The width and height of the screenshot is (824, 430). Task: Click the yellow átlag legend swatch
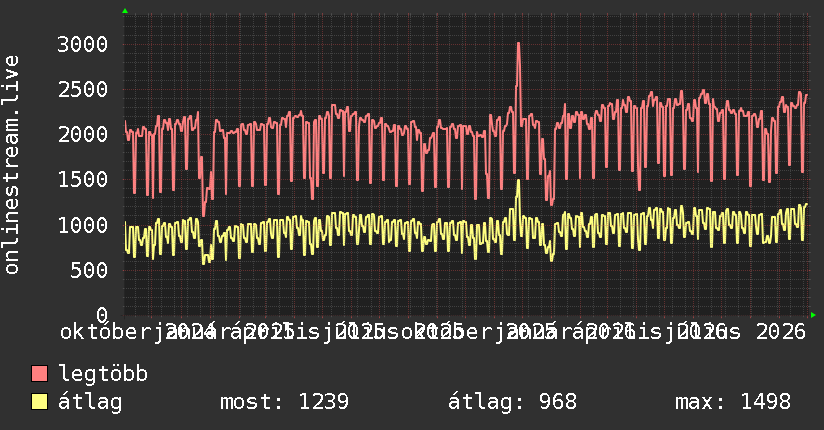tap(39, 401)
